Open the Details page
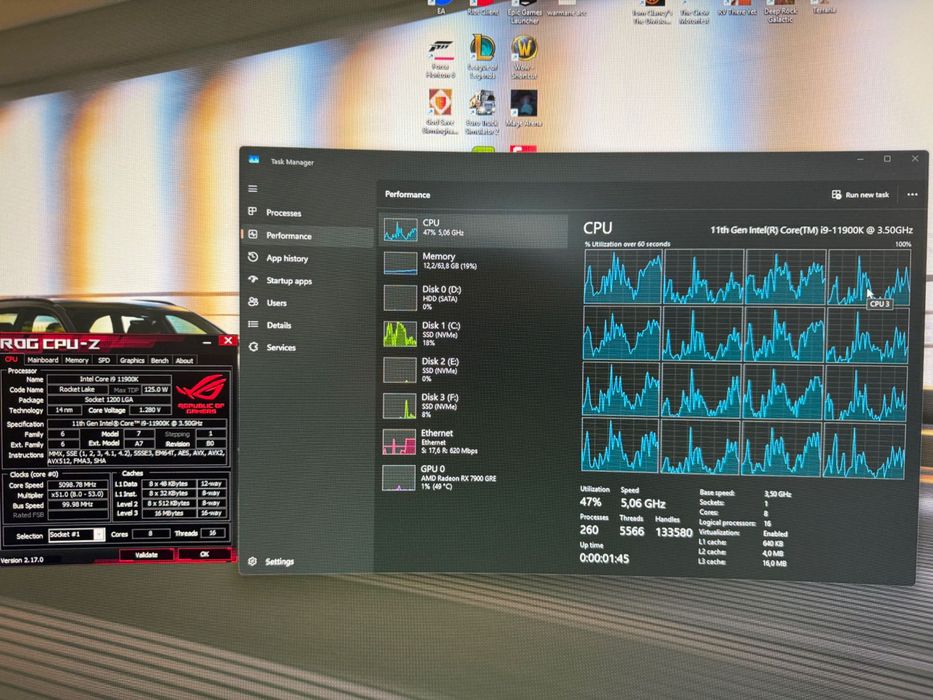Viewport: 933px width, 700px height. pyautogui.click(x=278, y=325)
